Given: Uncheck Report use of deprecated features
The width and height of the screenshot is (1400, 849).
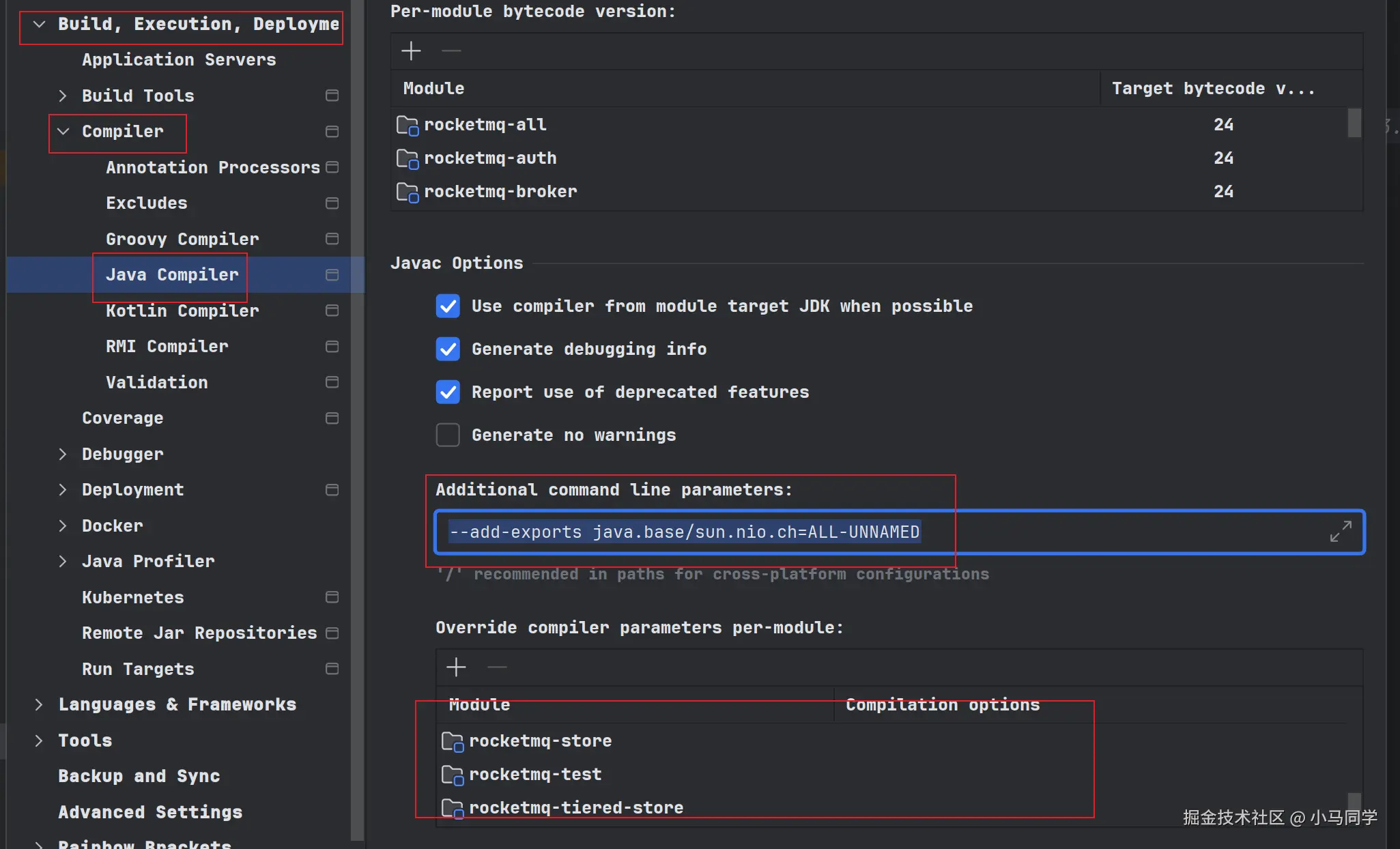Looking at the screenshot, I should pos(448,392).
